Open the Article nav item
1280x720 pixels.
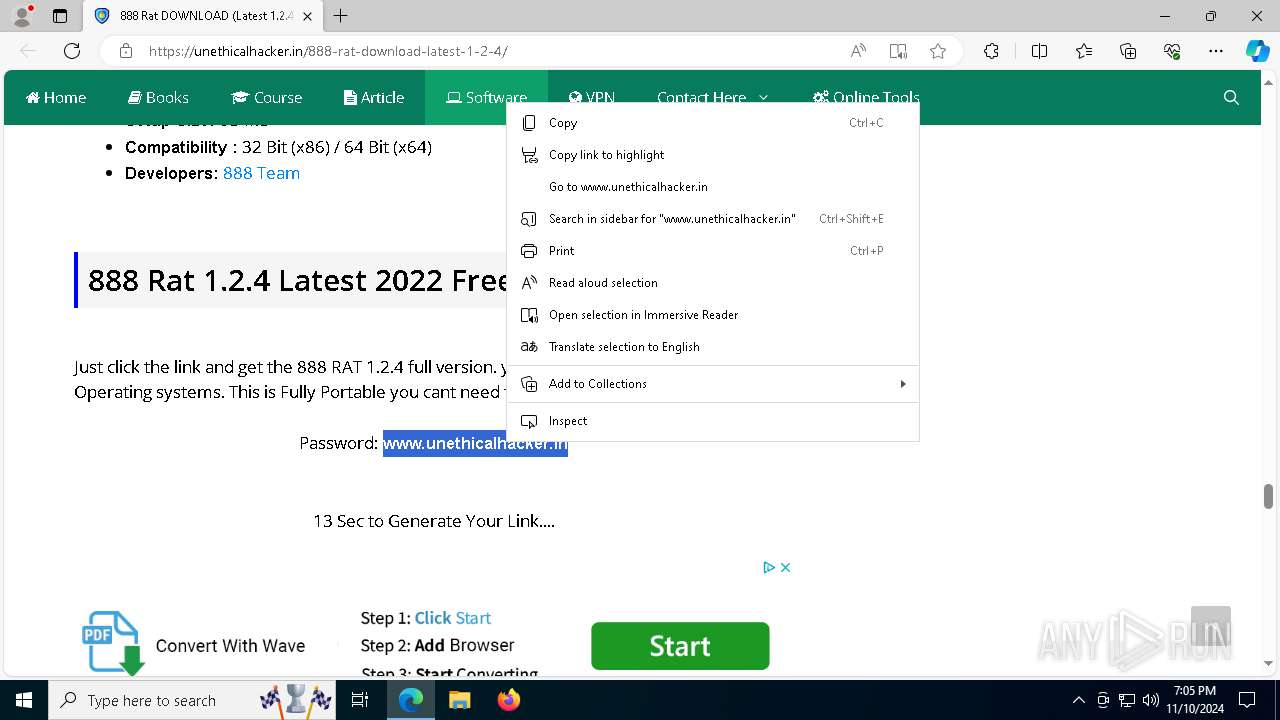point(374,97)
